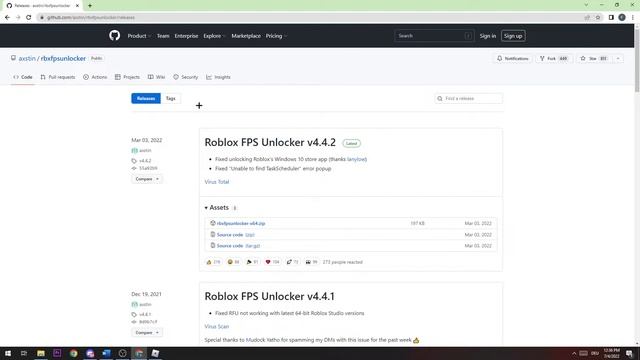The image size is (640, 360).
Task: Open the Compare dropdown for v4.4.1
Action: click(x=147, y=333)
